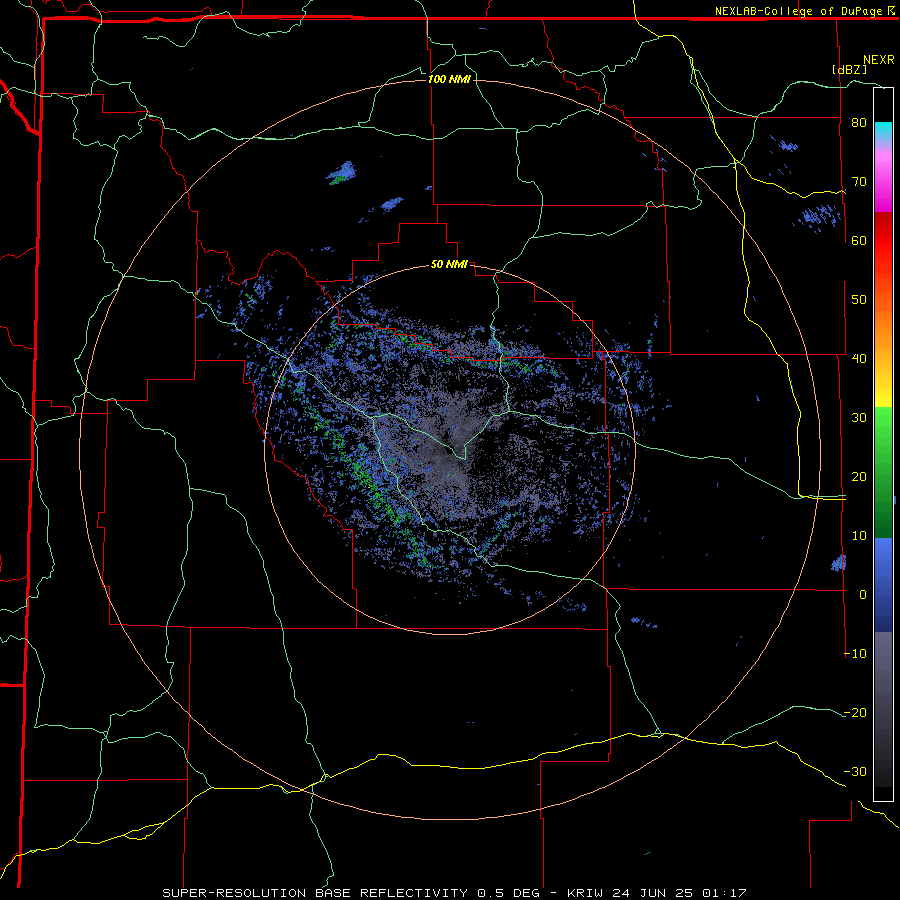Click the dBZ legend unit label
The width and height of the screenshot is (900, 900).
pos(849,69)
